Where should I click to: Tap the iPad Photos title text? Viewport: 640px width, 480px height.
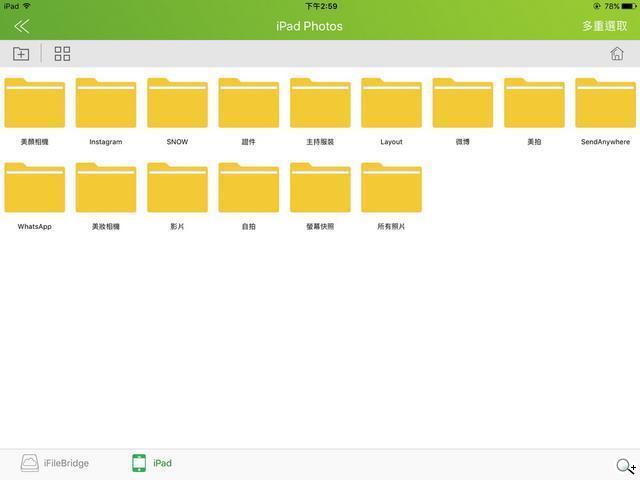309,26
